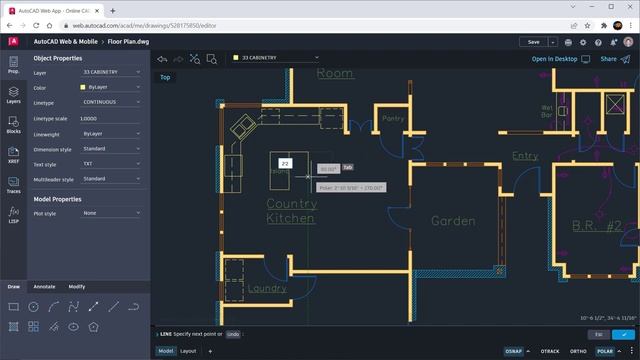640x360 pixels.
Task: Select the Polygon draw tool
Action: [93, 327]
